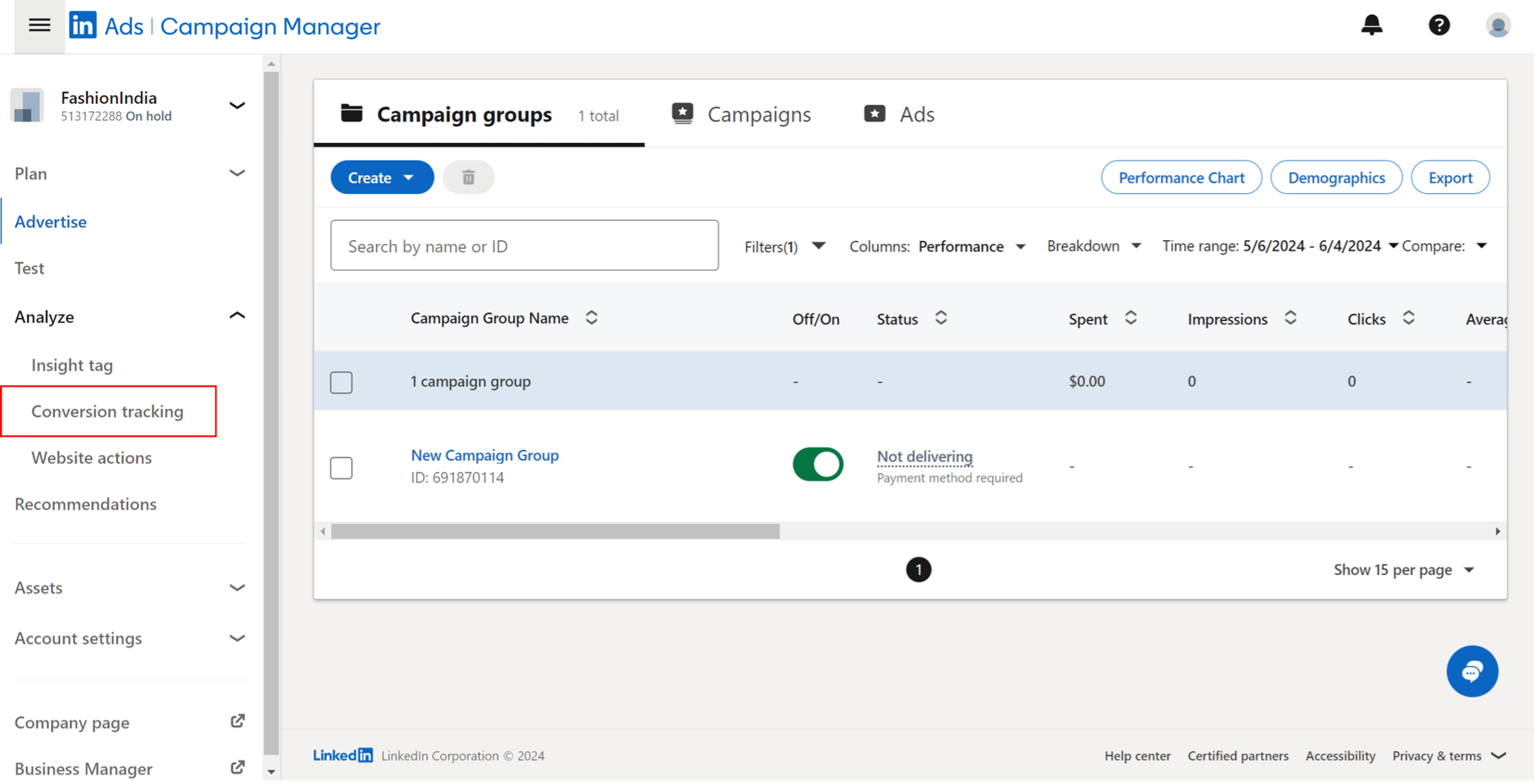Click the horizontal table scrollbar thumb
The image size is (1539, 784).
(555, 531)
